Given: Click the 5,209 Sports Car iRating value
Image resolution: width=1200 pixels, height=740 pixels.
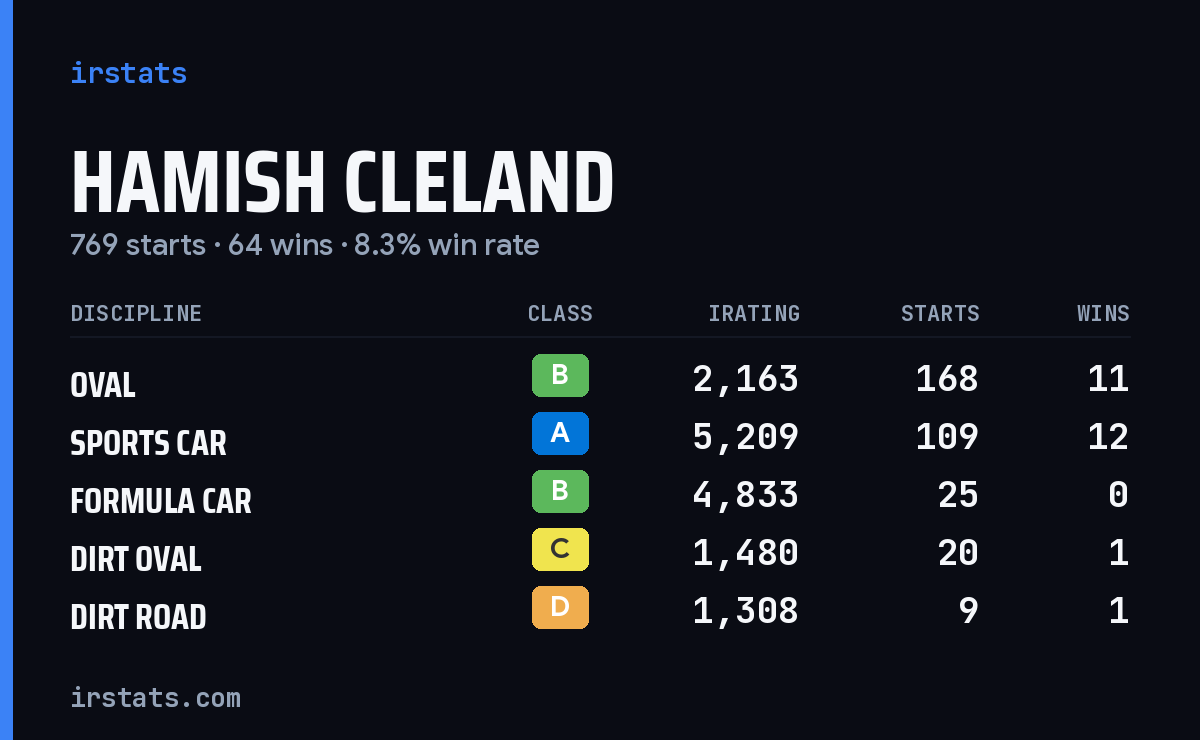Looking at the screenshot, I should click(746, 437).
